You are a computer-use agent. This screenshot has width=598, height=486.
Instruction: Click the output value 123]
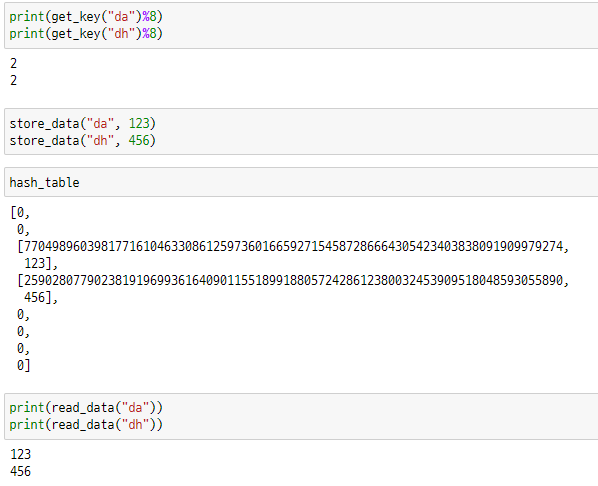38,264
